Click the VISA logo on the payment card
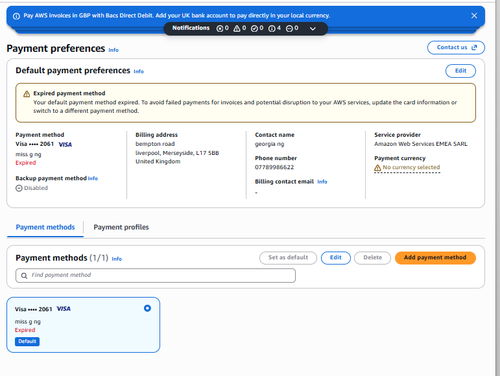 click(64, 309)
